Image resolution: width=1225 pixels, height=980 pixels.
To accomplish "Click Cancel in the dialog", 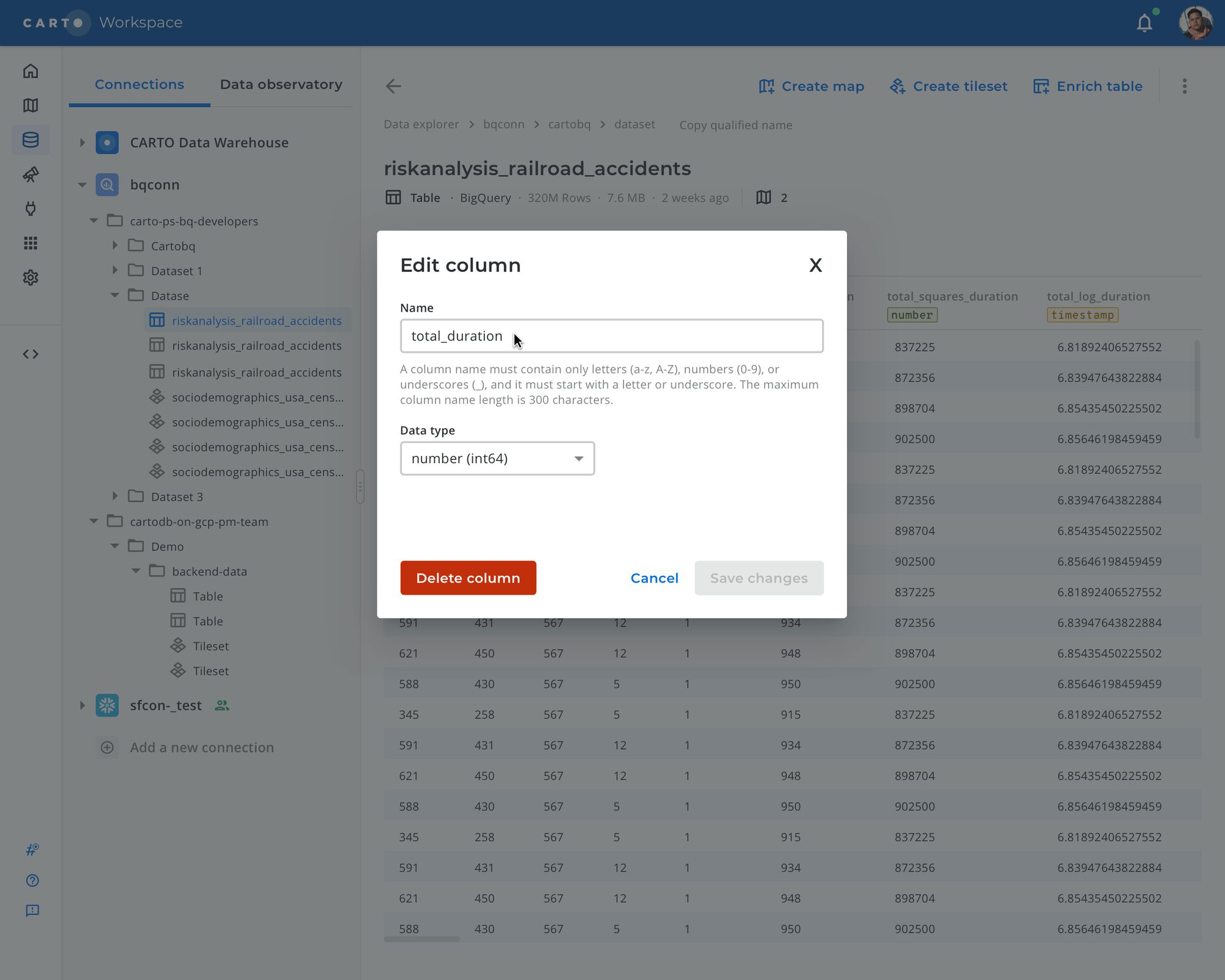I will point(654,578).
